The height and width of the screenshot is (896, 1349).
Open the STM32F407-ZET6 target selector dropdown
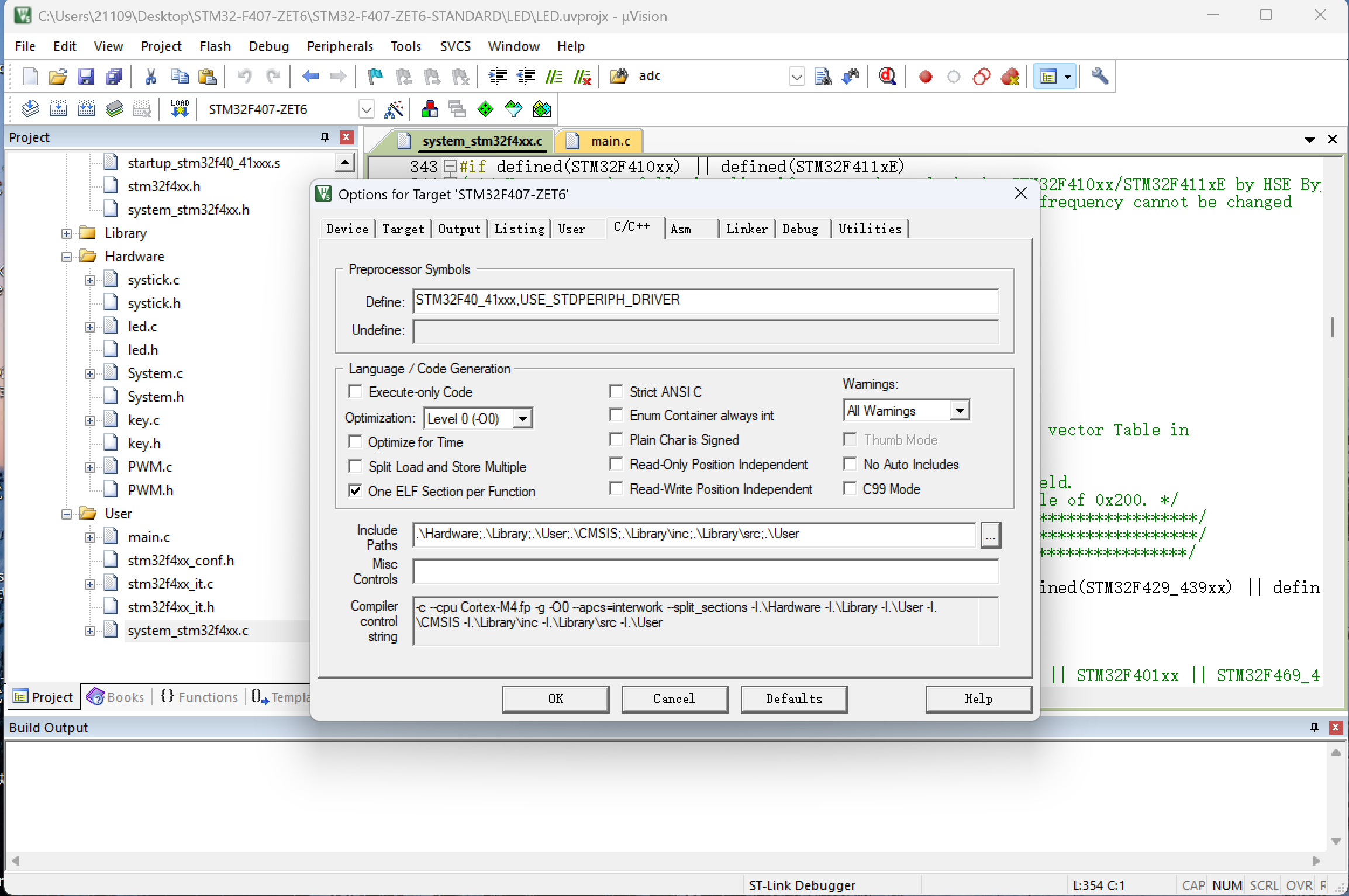click(366, 109)
